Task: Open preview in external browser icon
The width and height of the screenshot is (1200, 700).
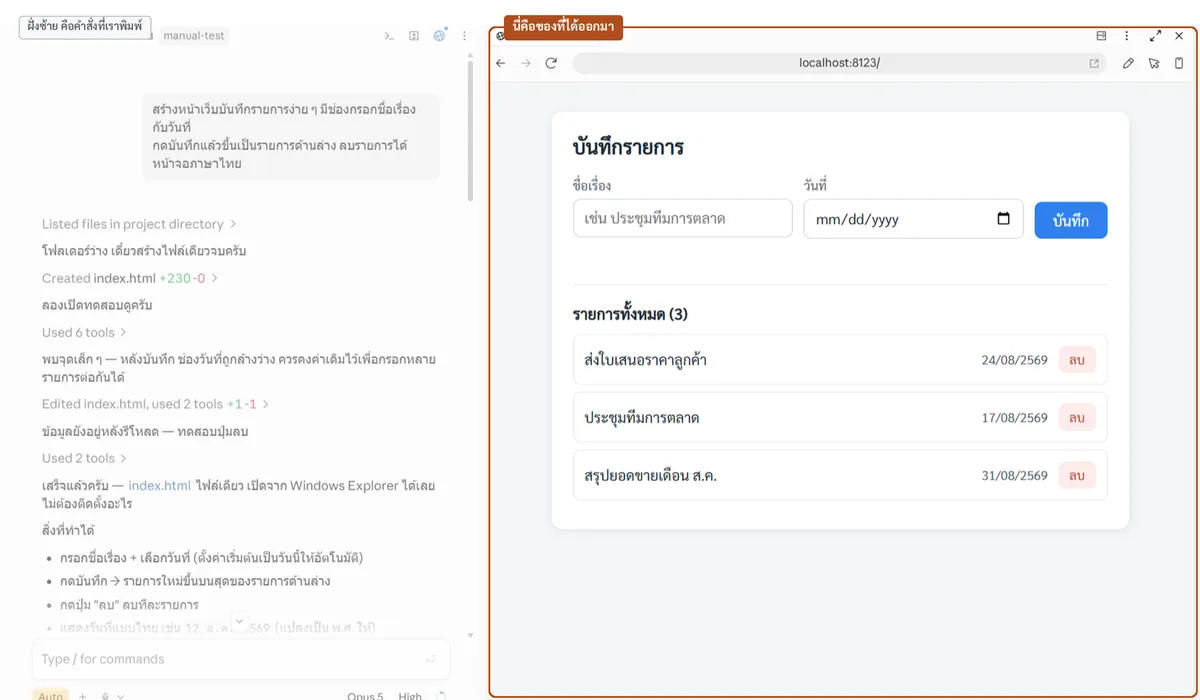Action: pos(1094,63)
